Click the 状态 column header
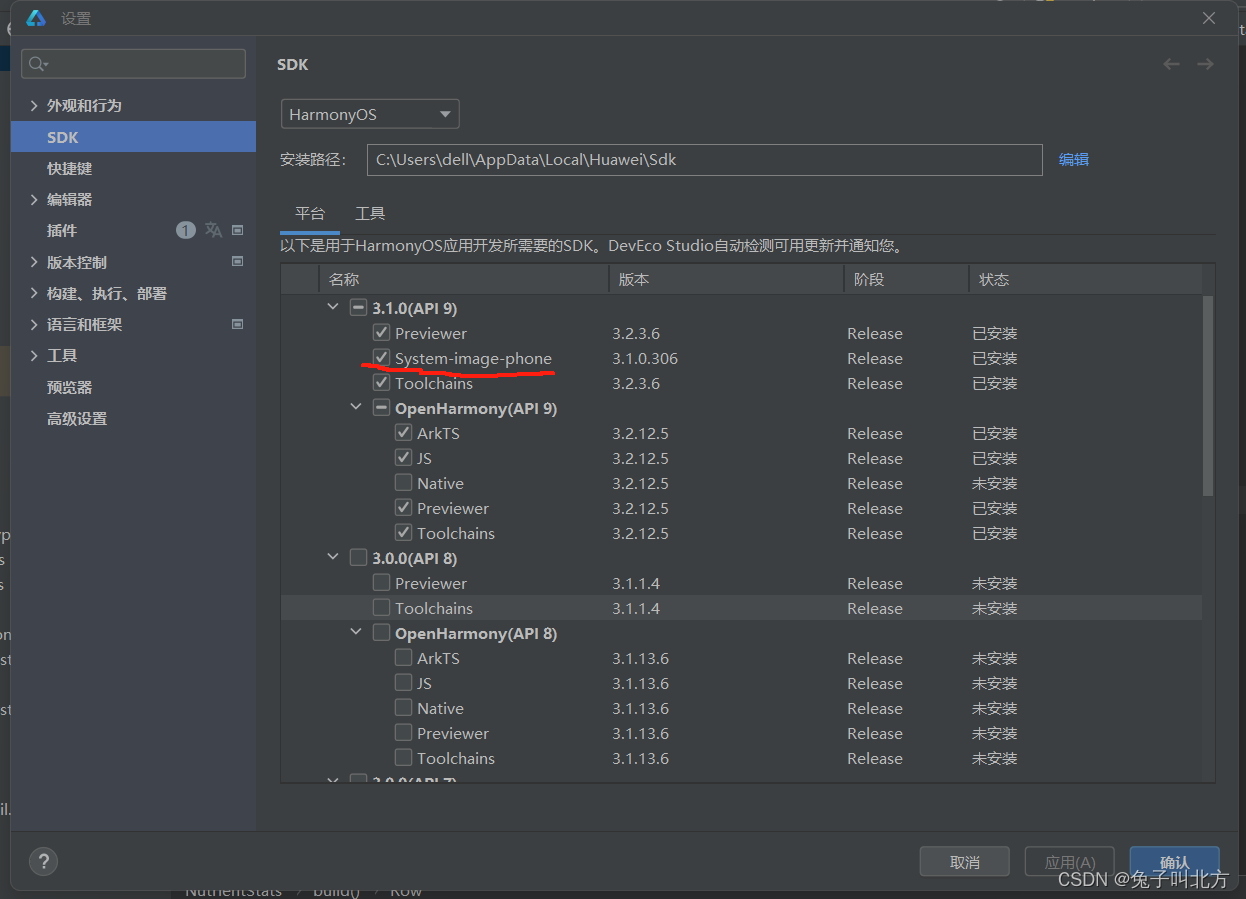 pyautogui.click(x=1085, y=279)
